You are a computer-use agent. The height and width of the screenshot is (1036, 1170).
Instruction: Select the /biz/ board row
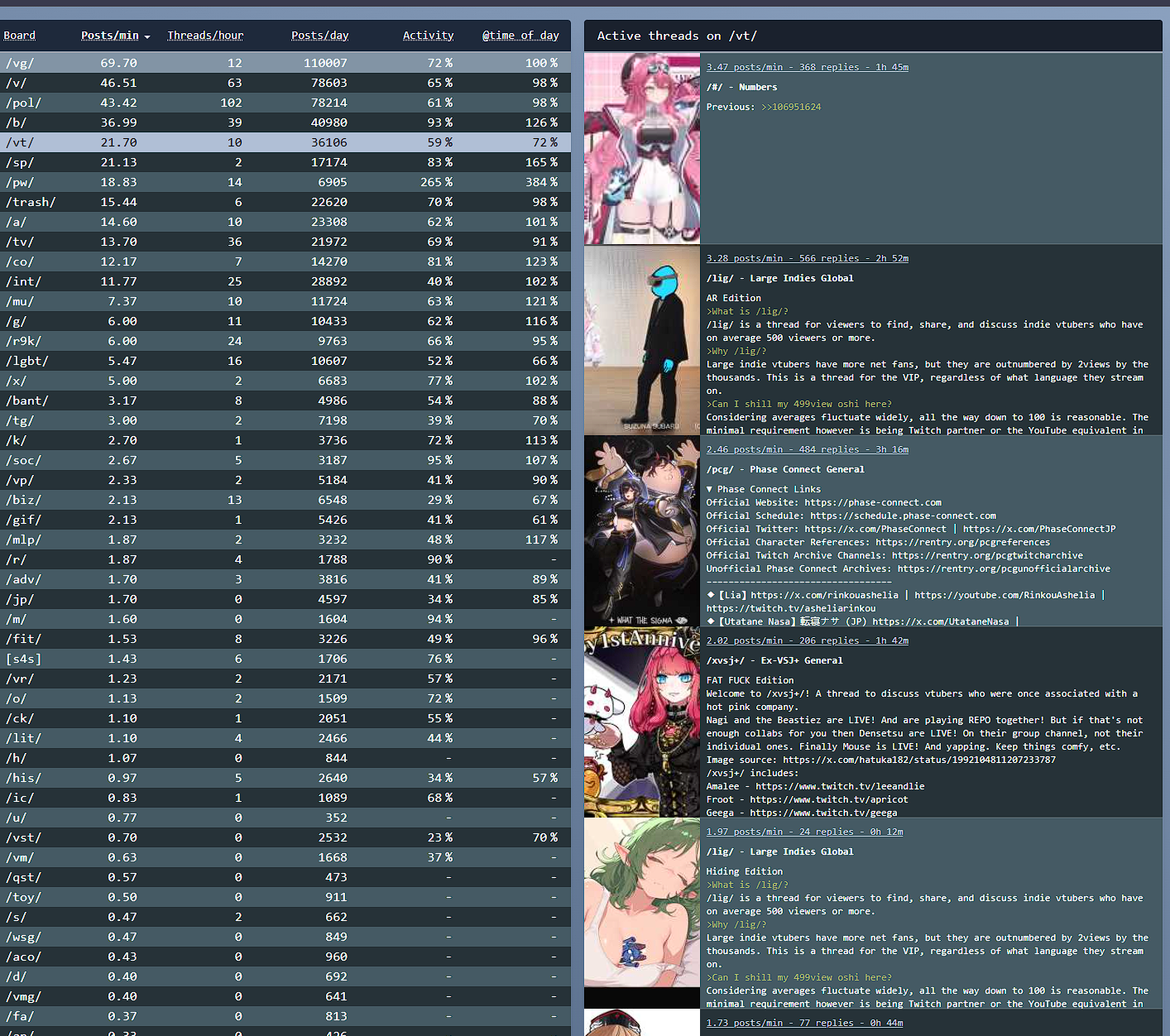[x=285, y=500]
